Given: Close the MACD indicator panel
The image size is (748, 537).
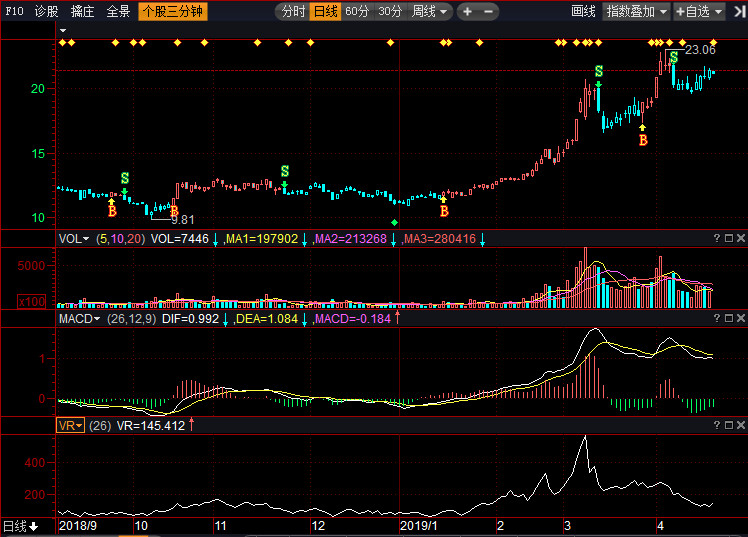Looking at the screenshot, I should coord(740,318).
